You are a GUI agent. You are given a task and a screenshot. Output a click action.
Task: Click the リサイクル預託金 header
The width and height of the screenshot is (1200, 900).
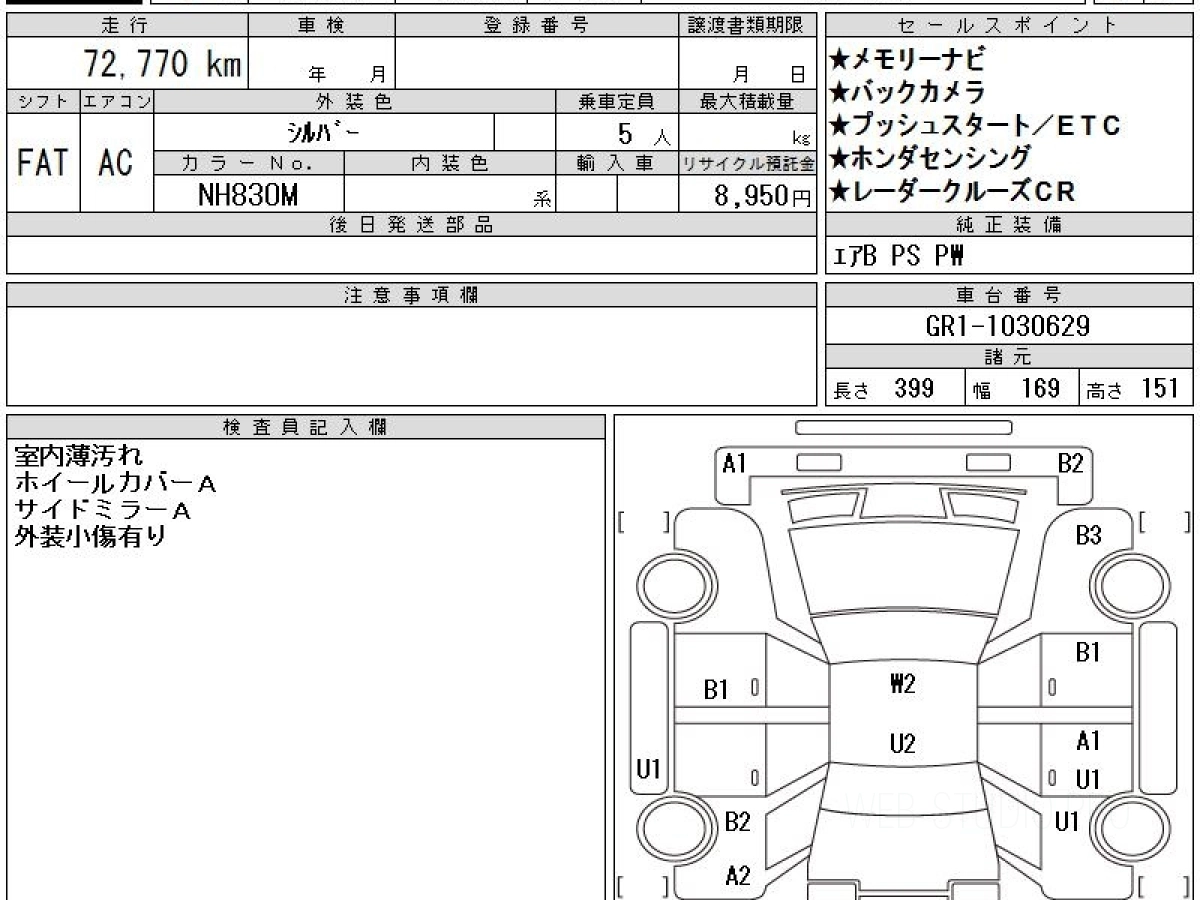pyautogui.click(x=747, y=163)
